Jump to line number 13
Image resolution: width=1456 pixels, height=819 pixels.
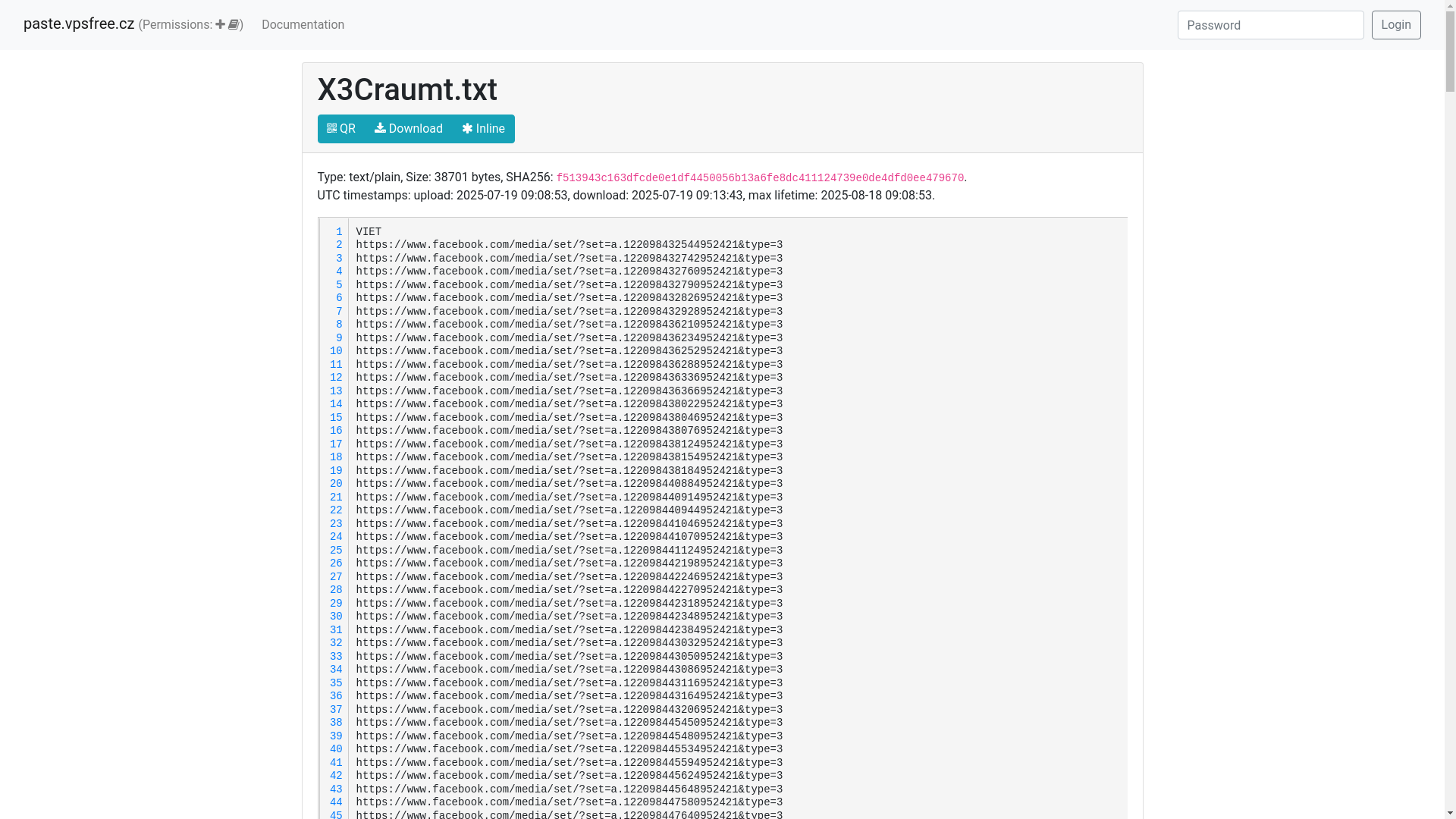point(336,391)
